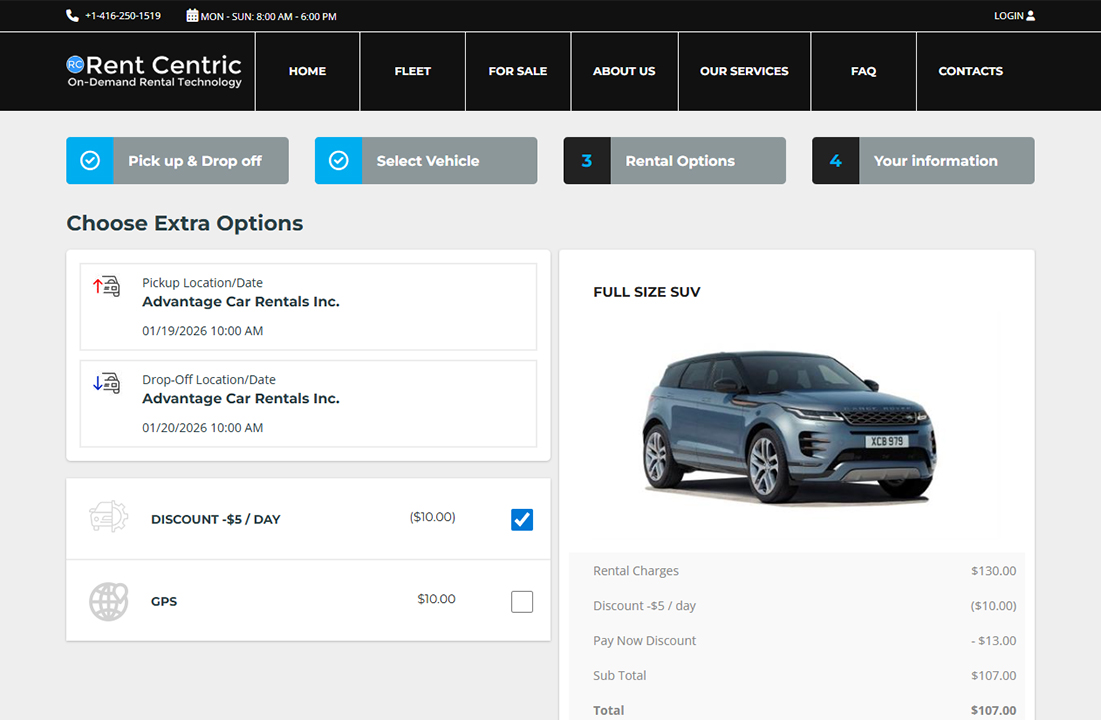Click the drop-off location arrow-car icon
Viewport: 1101px width, 720px height.
pos(106,383)
